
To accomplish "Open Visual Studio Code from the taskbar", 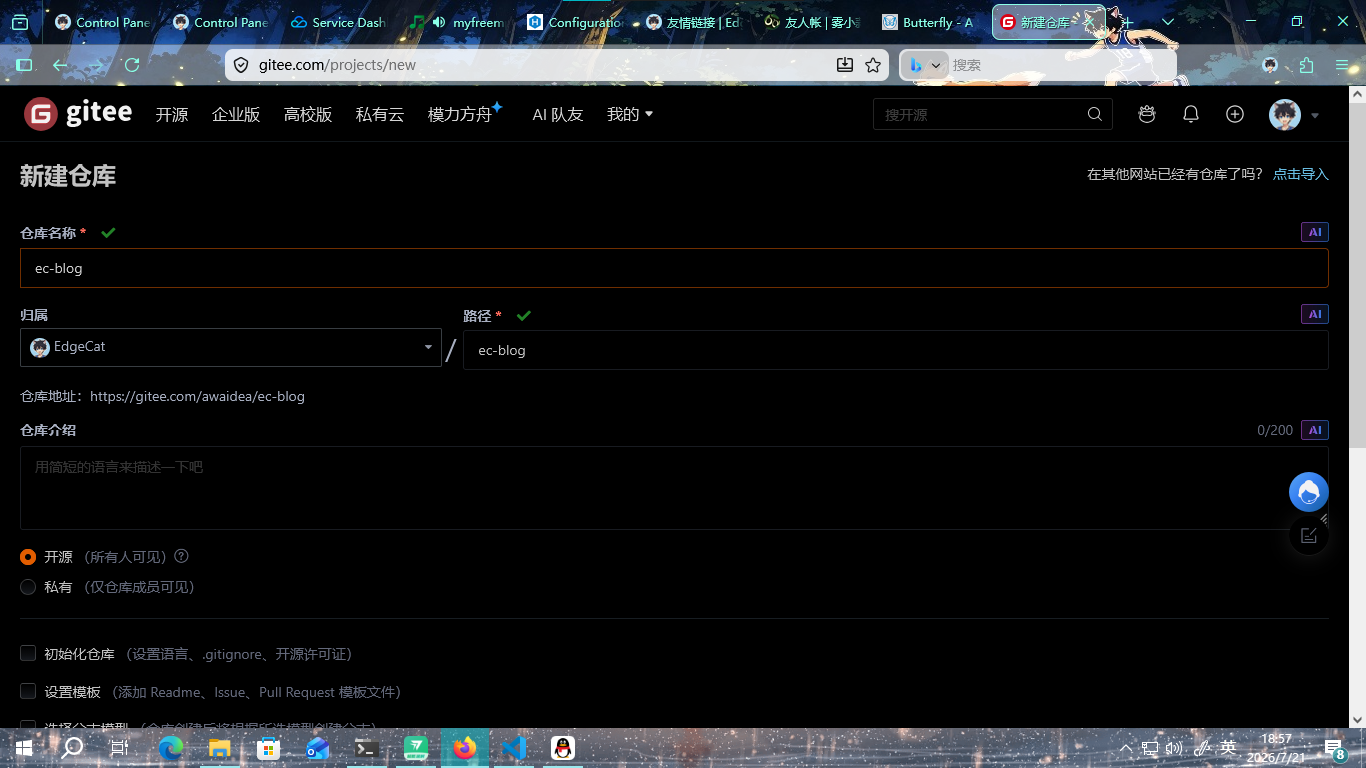I will (514, 748).
